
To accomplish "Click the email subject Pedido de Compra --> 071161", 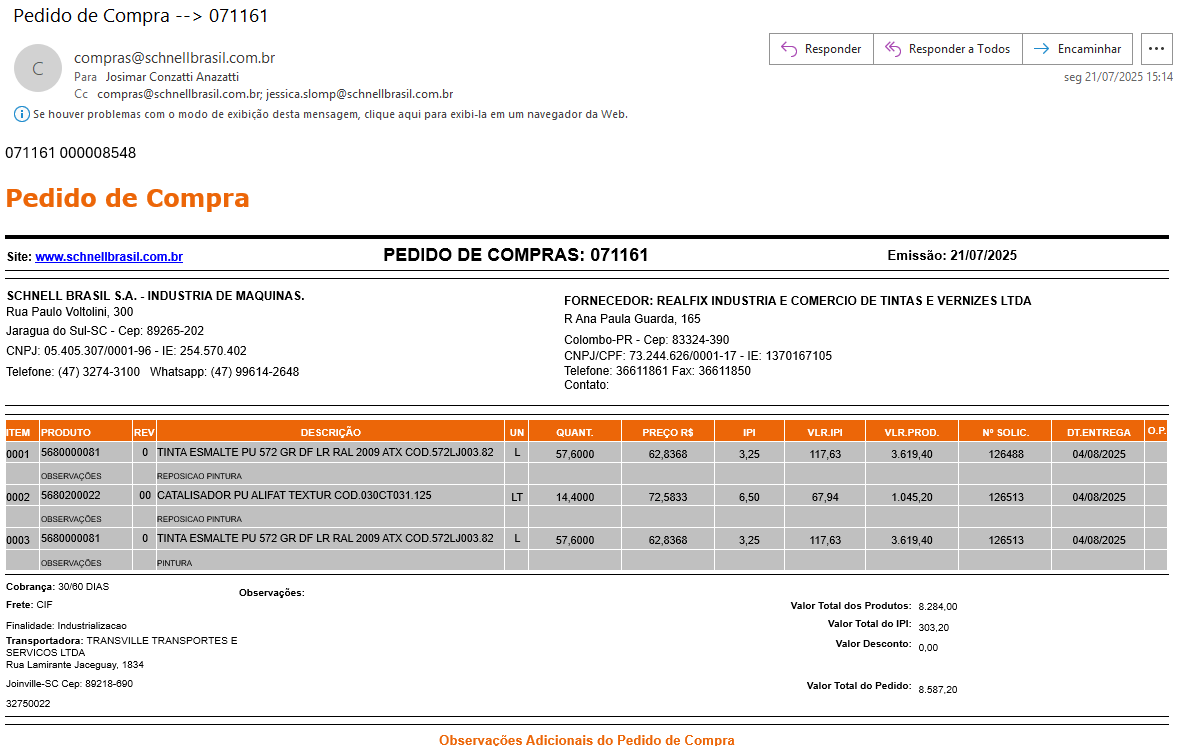I will (141, 16).
